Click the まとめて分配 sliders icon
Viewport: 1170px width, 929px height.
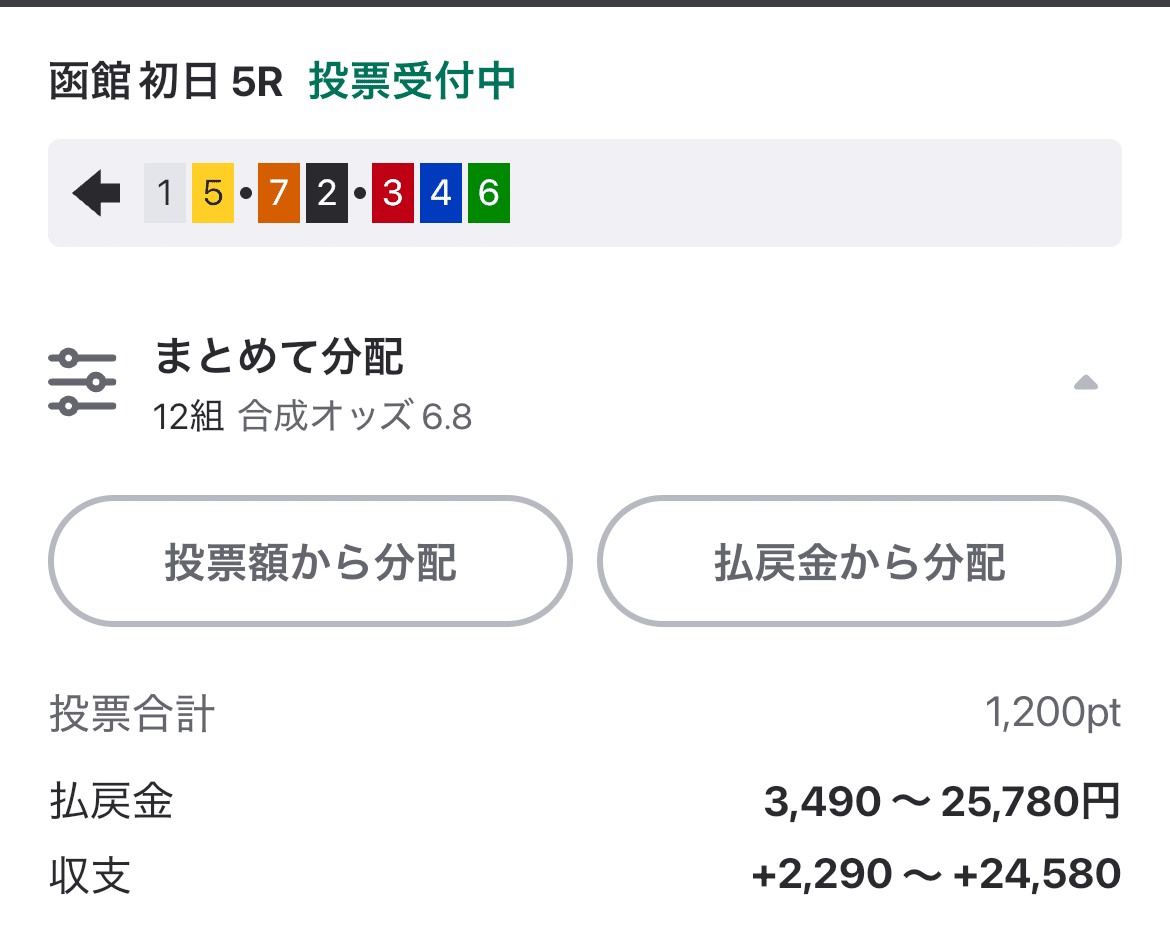coord(83,380)
